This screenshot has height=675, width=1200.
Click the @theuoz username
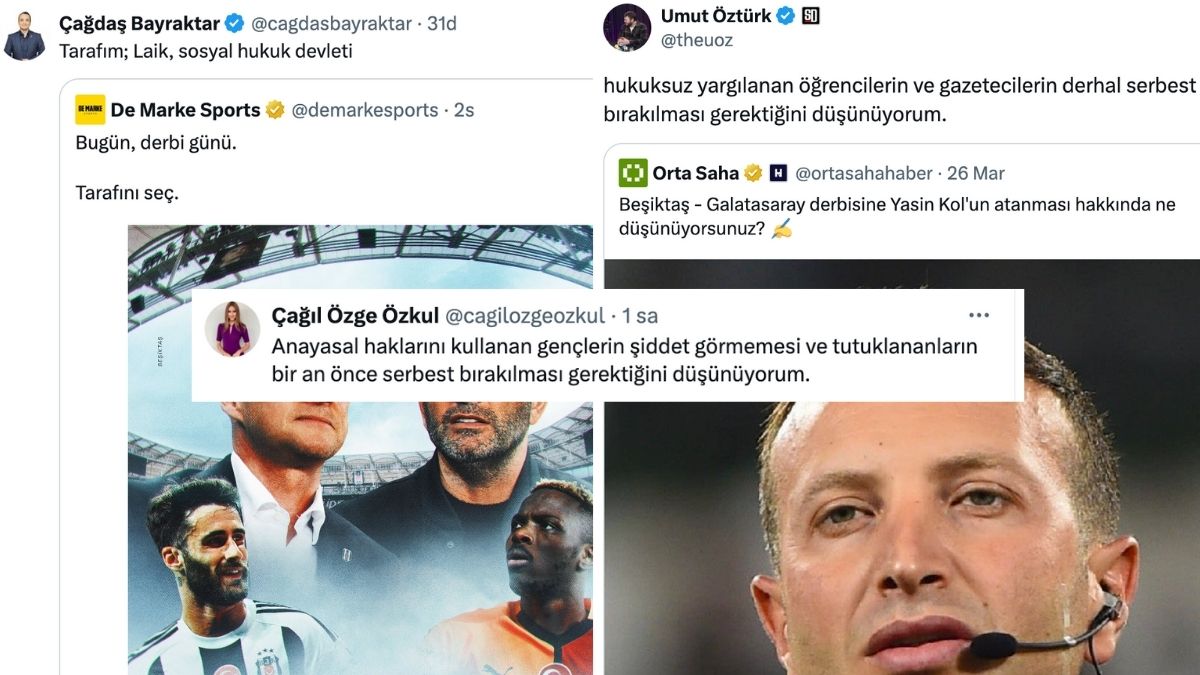[697, 41]
